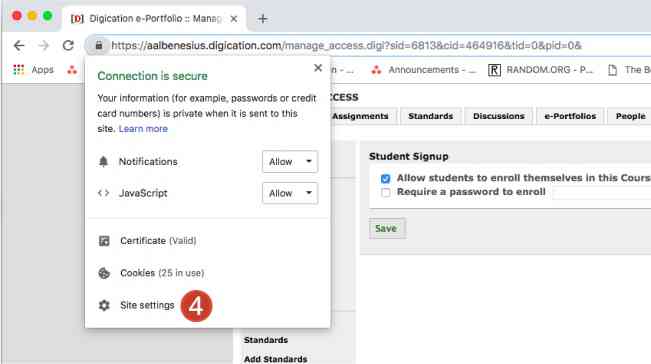Open the JavaScript Allow dropdown
This screenshot has height=364, width=651.
click(290, 193)
